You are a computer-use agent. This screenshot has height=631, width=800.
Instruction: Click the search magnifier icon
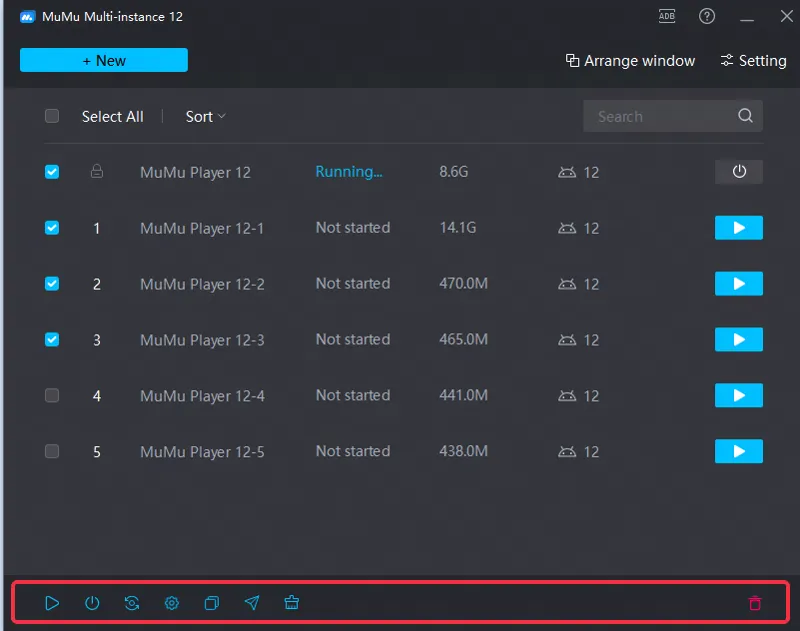click(745, 116)
